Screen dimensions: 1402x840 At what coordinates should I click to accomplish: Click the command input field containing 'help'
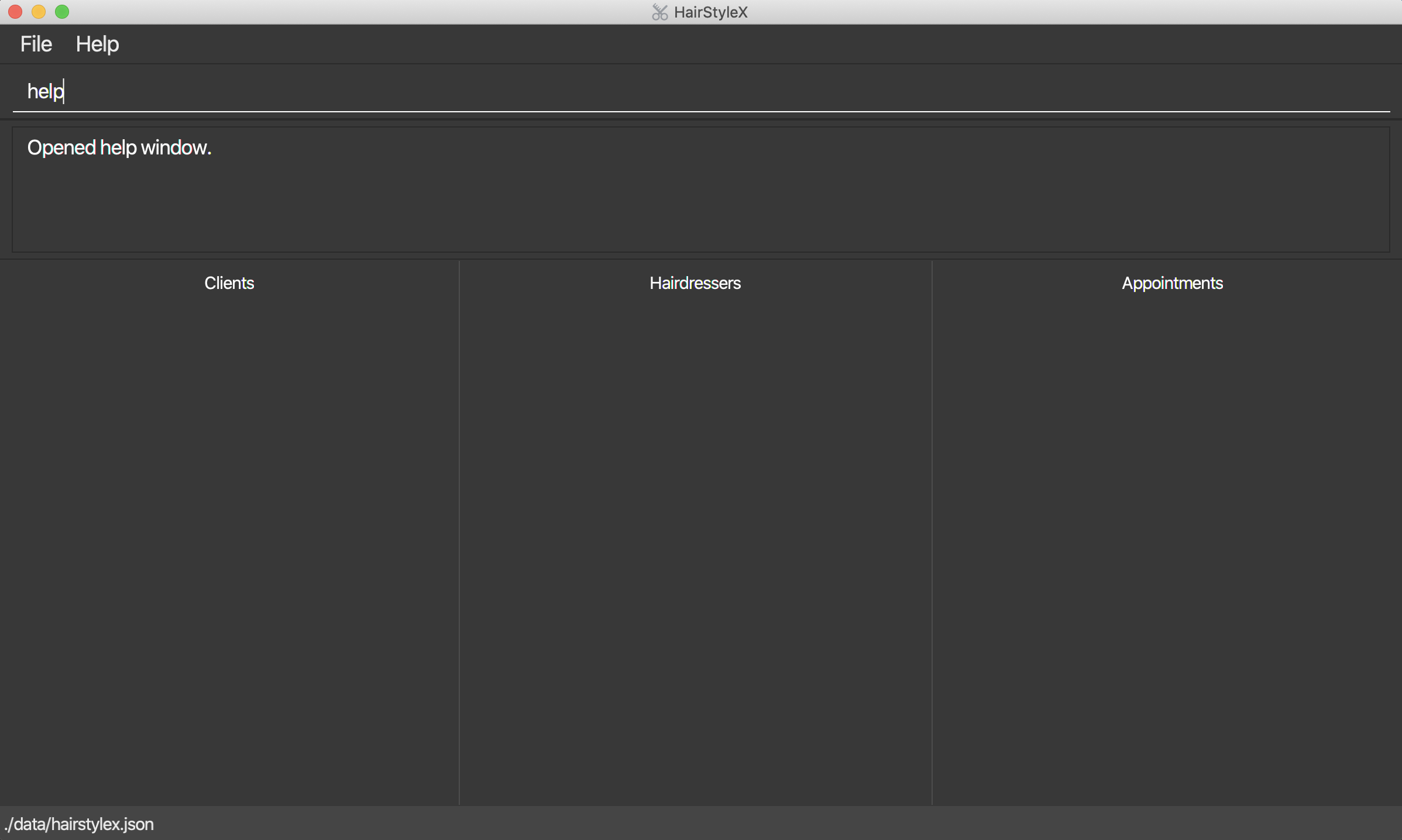(x=701, y=91)
